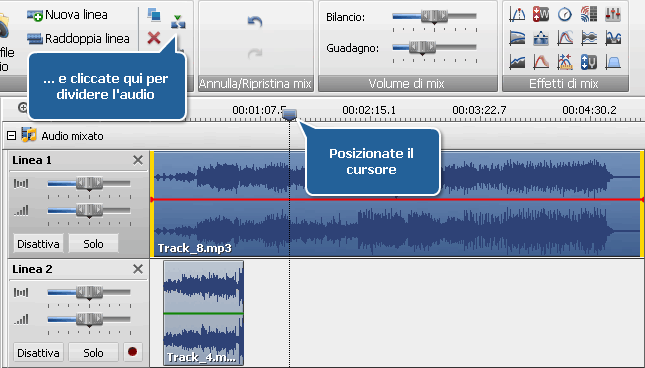This screenshot has height=368, width=645.
Task: Click the Audio mixato music note icon
Action: [x=29, y=135]
